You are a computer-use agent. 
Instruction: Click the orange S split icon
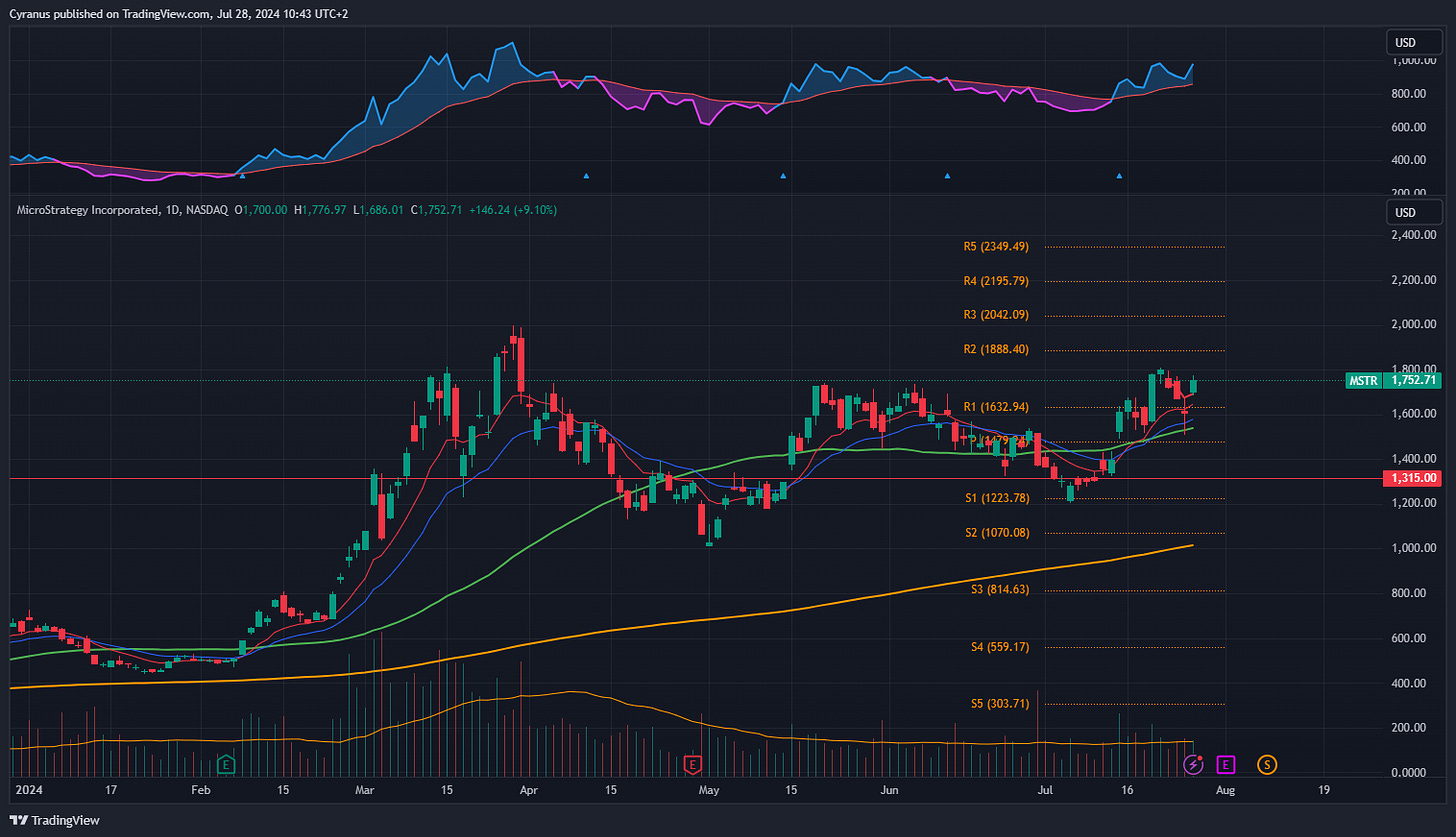pos(1267,765)
